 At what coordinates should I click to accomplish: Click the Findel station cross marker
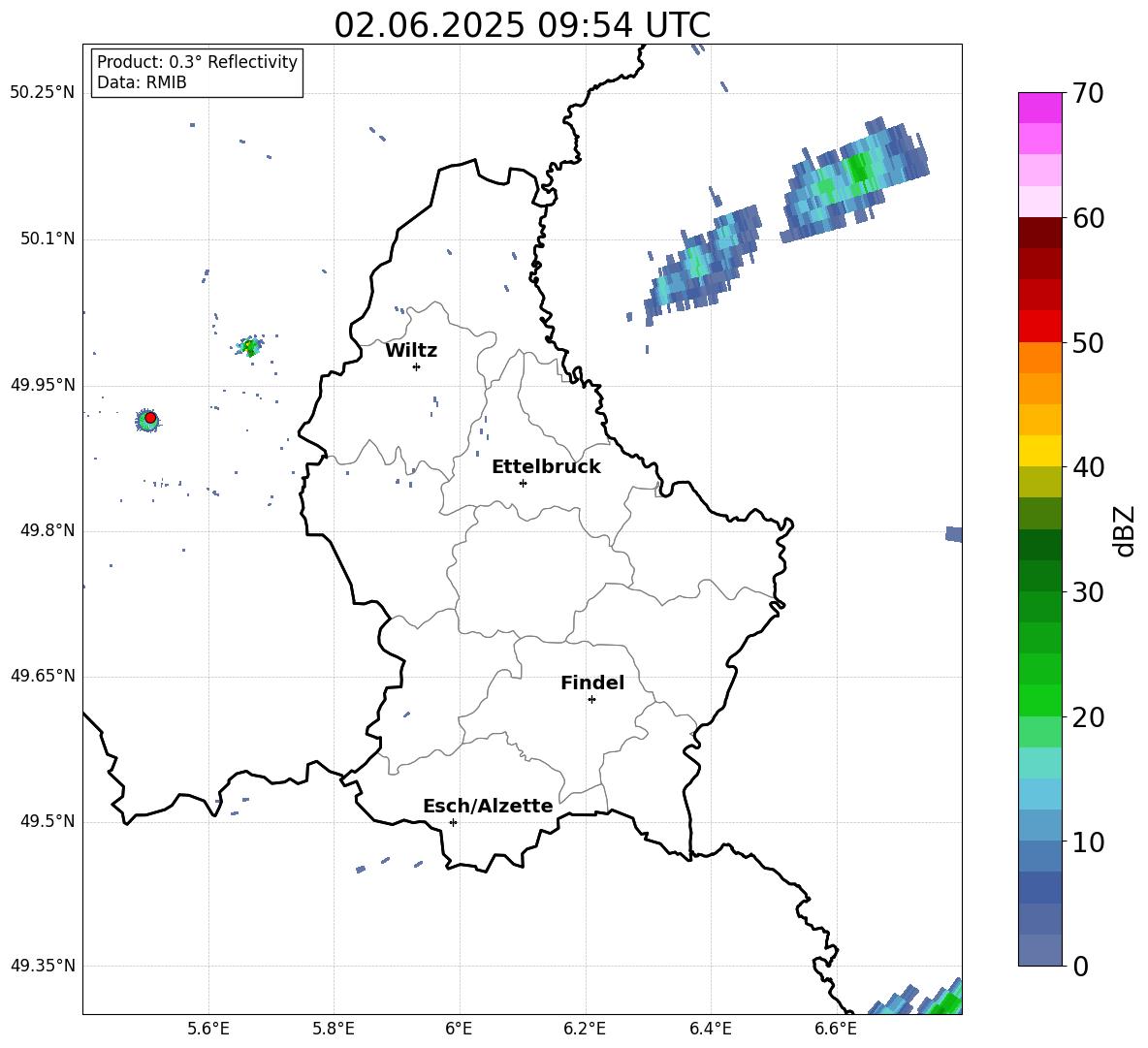[x=591, y=700]
